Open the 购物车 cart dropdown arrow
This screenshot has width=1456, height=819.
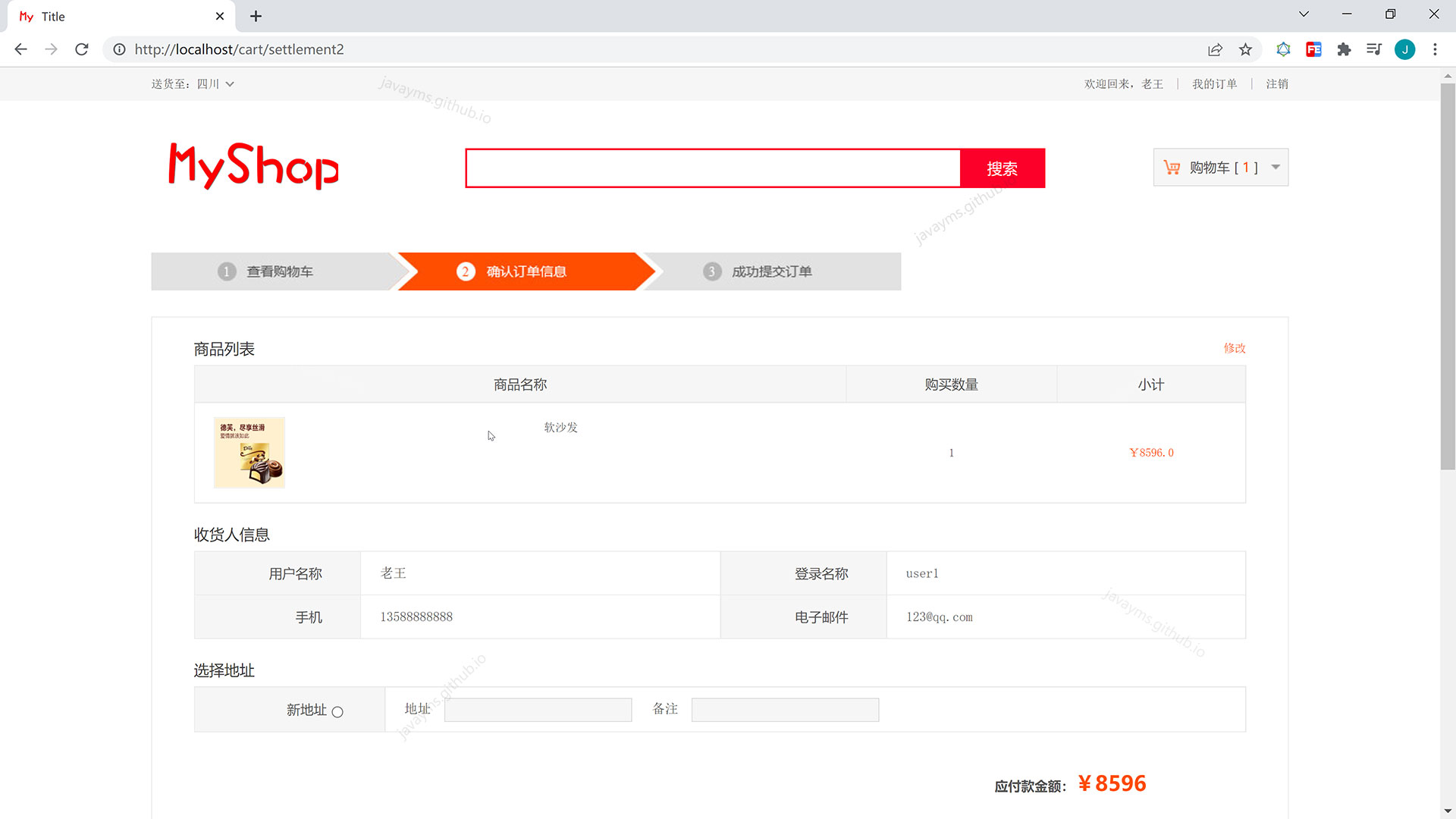point(1276,167)
